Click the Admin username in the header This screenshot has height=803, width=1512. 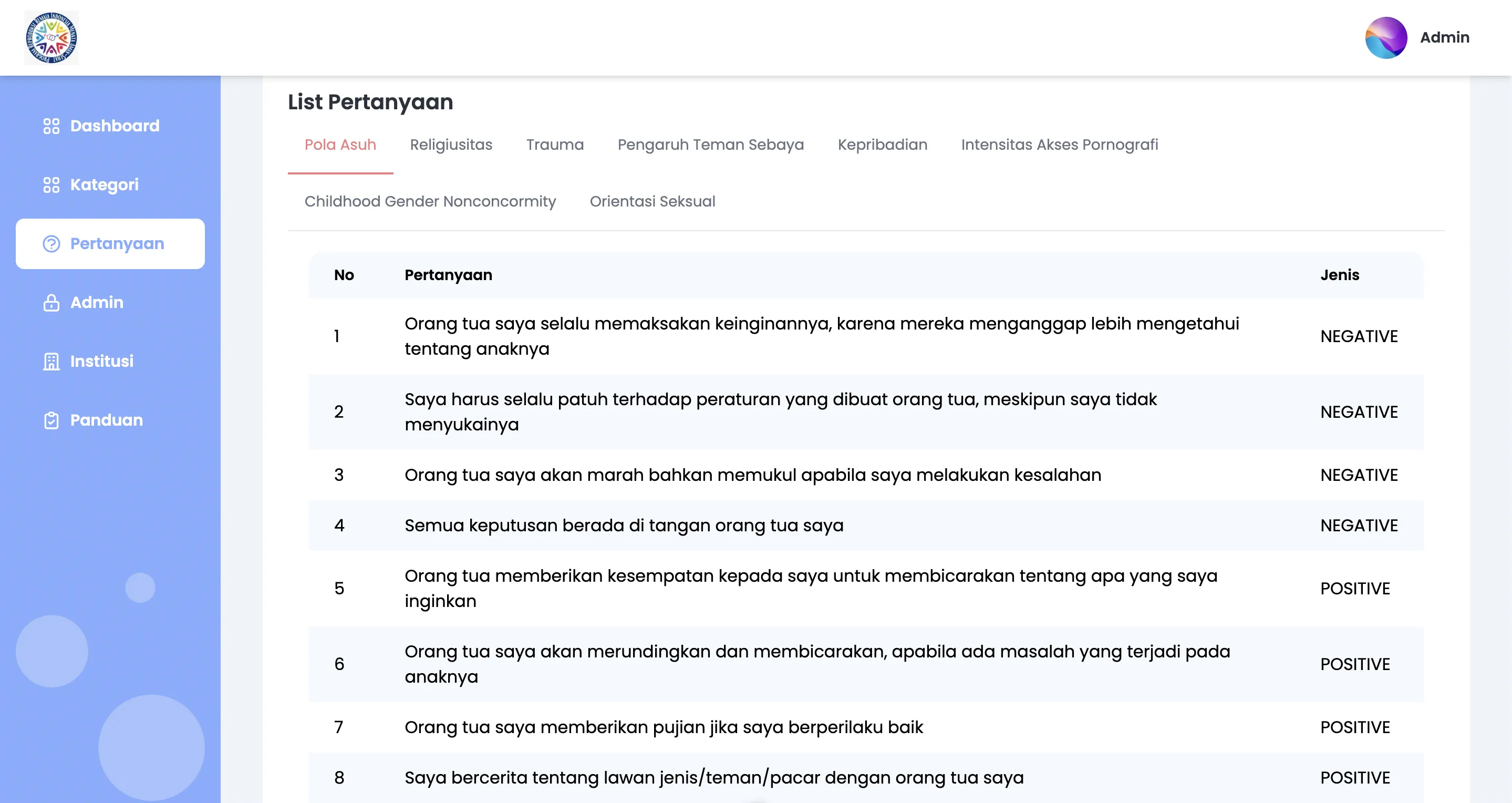click(x=1444, y=37)
